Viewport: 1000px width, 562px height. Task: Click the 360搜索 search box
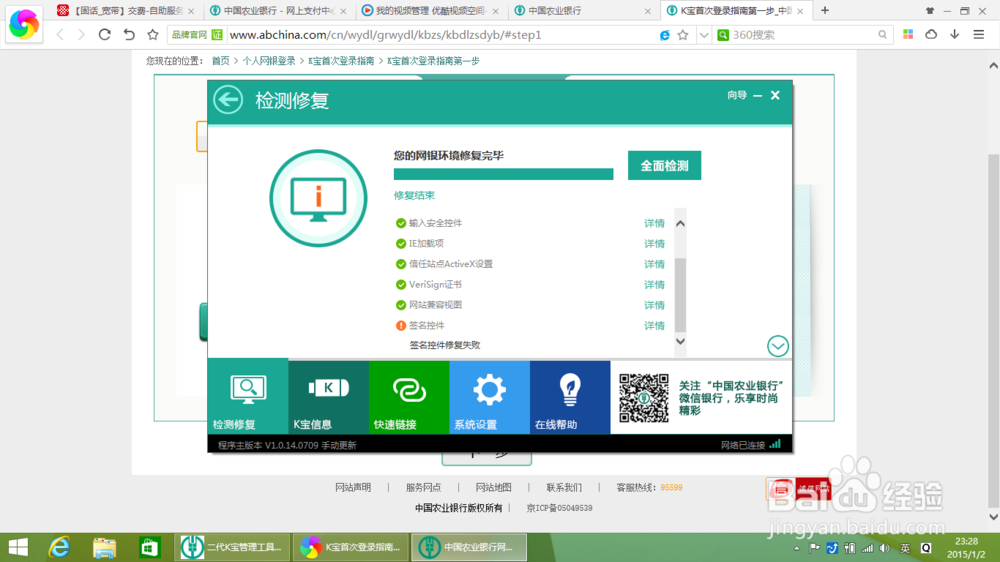pyautogui.click(x=803, y=35)
